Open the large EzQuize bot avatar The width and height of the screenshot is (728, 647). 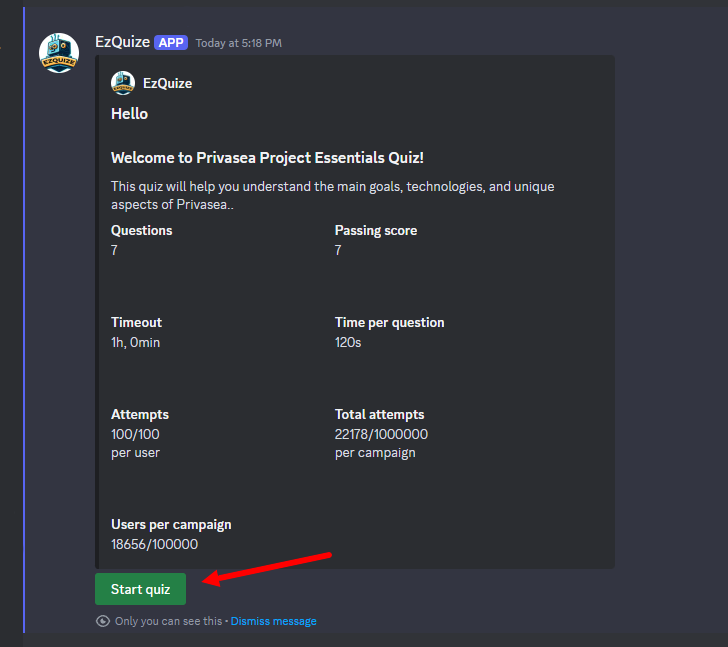point(59,53)
